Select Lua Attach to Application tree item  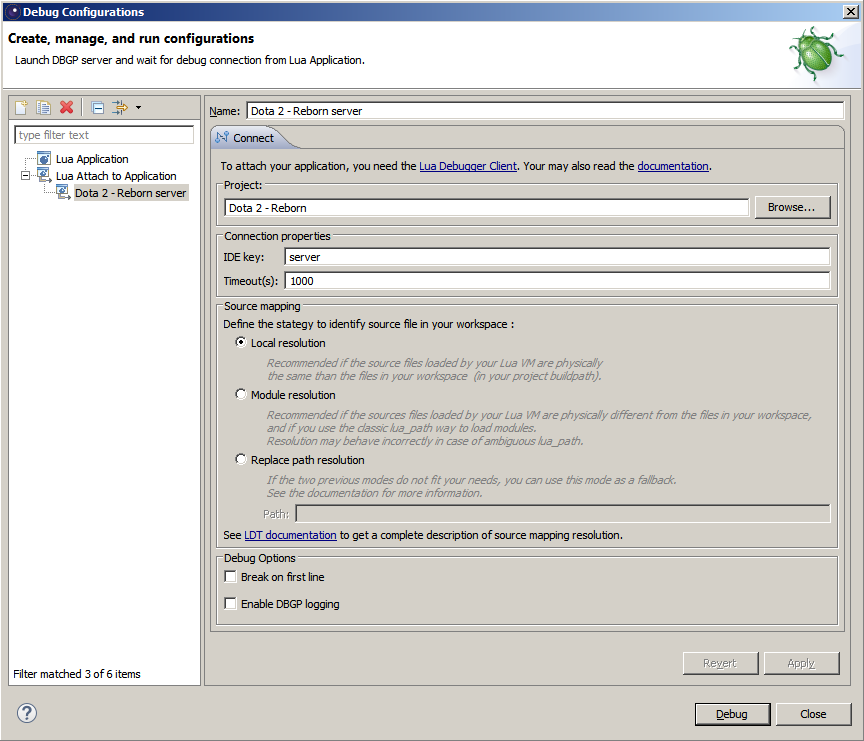116,176
